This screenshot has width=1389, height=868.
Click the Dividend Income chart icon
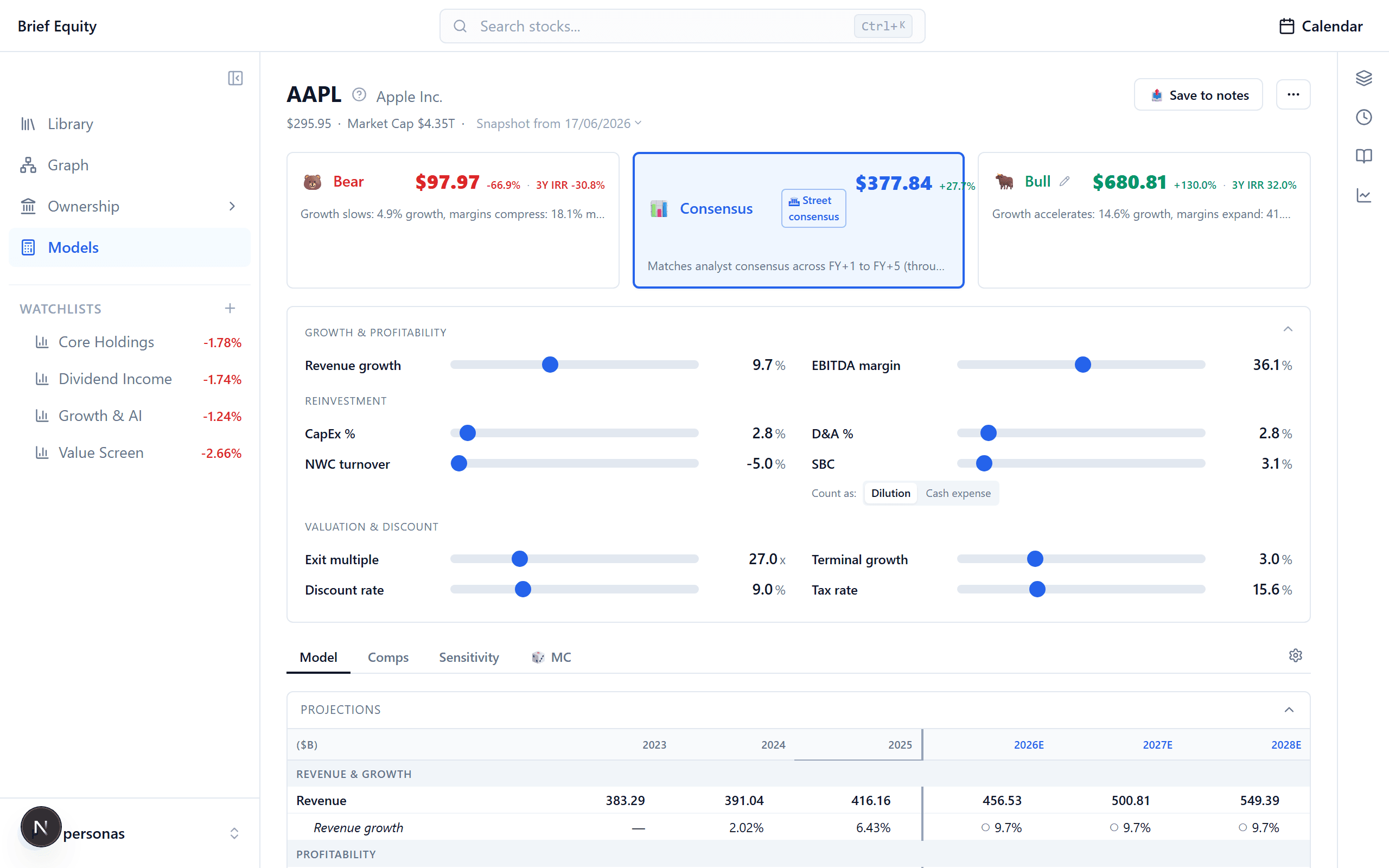pos(42,379)
